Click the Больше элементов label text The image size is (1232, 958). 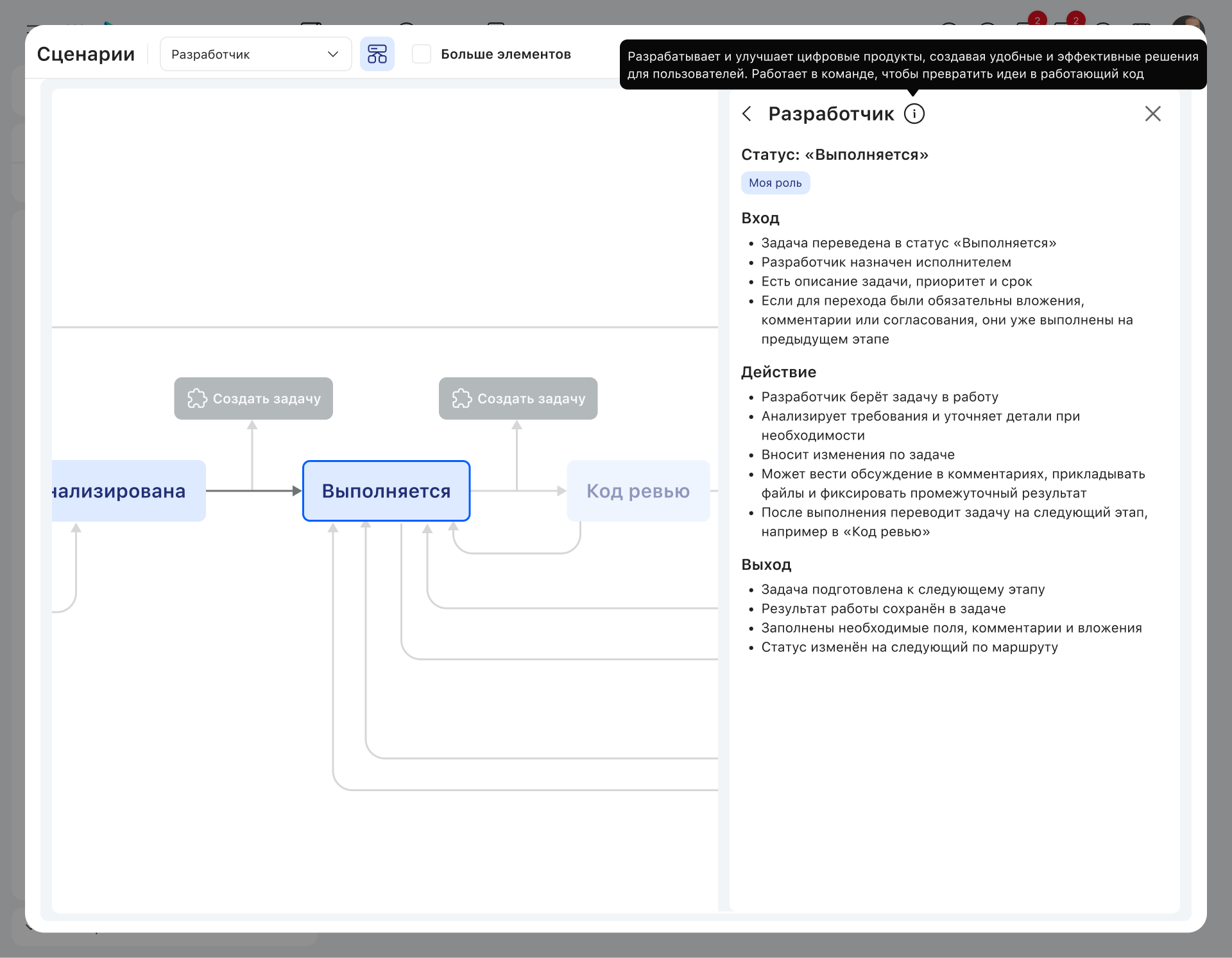(506, 54)
